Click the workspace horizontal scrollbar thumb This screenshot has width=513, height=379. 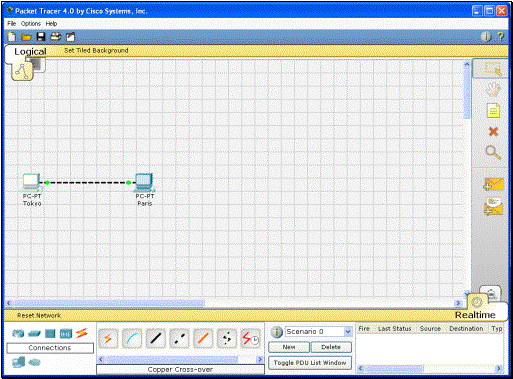(108, 303)
